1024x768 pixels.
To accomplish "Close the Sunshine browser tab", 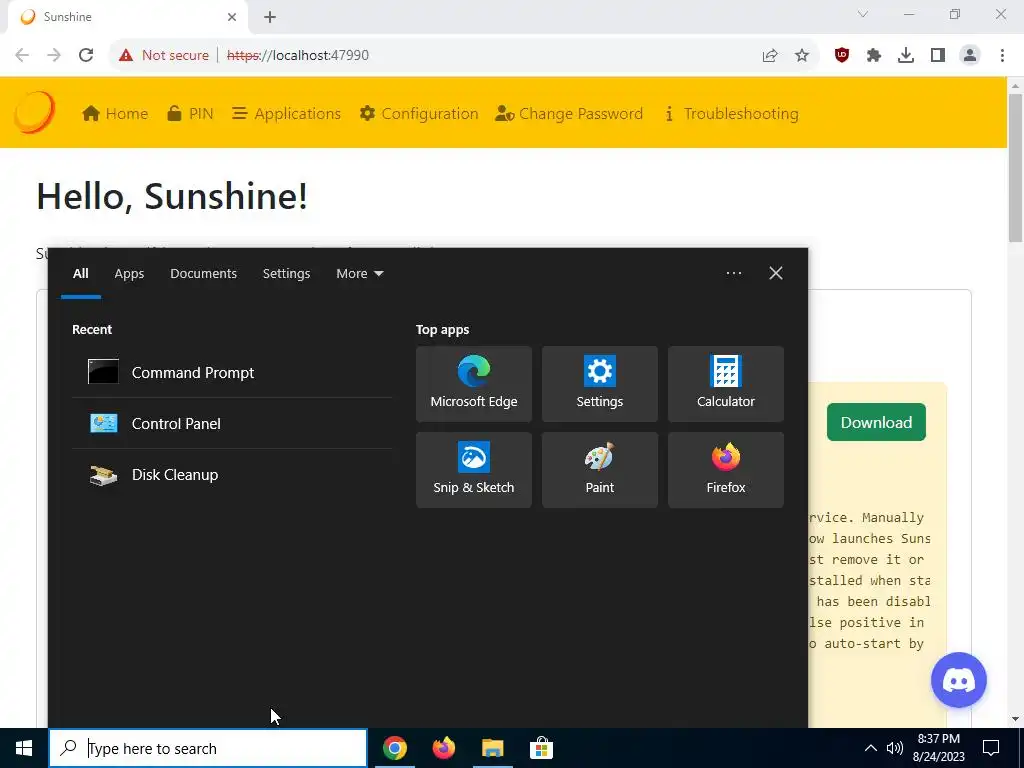I will 232,17.
